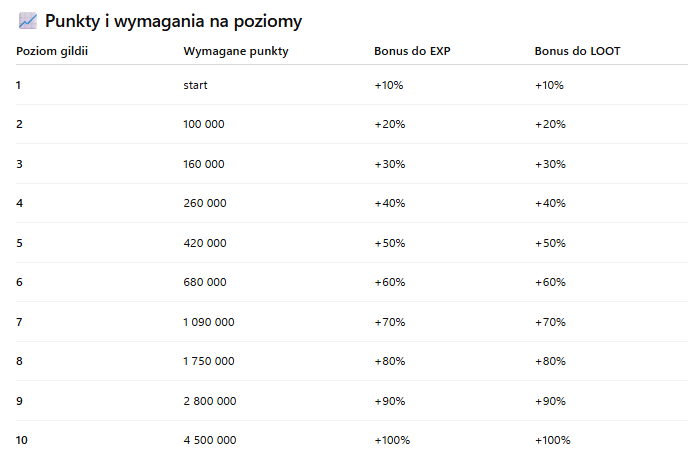Click the '420 000' points value
Viewport: 692px width, 464px height.
pos(204,243)
